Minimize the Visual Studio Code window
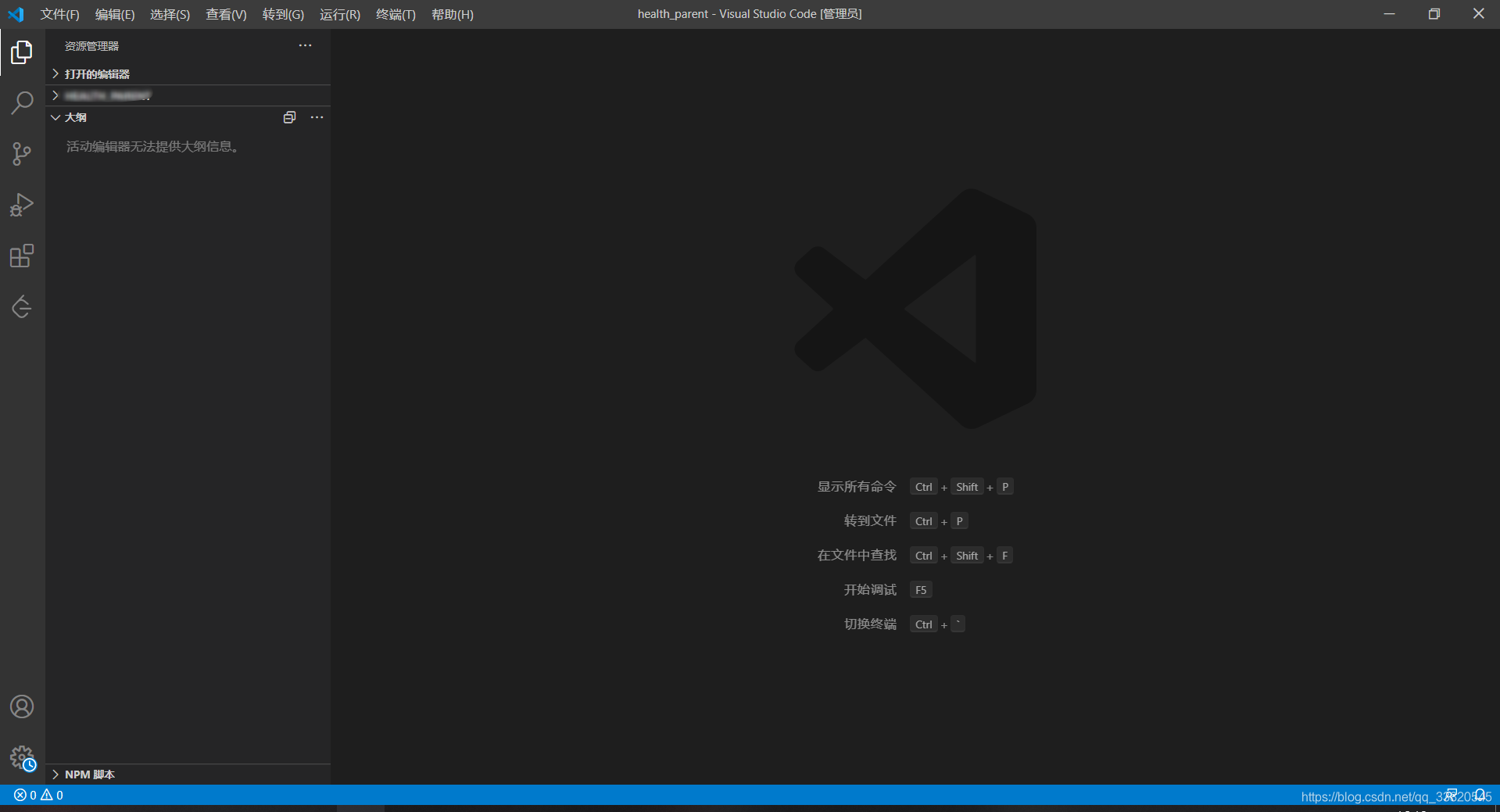This screenshot has height=812, width=1500. point(1389,14)
